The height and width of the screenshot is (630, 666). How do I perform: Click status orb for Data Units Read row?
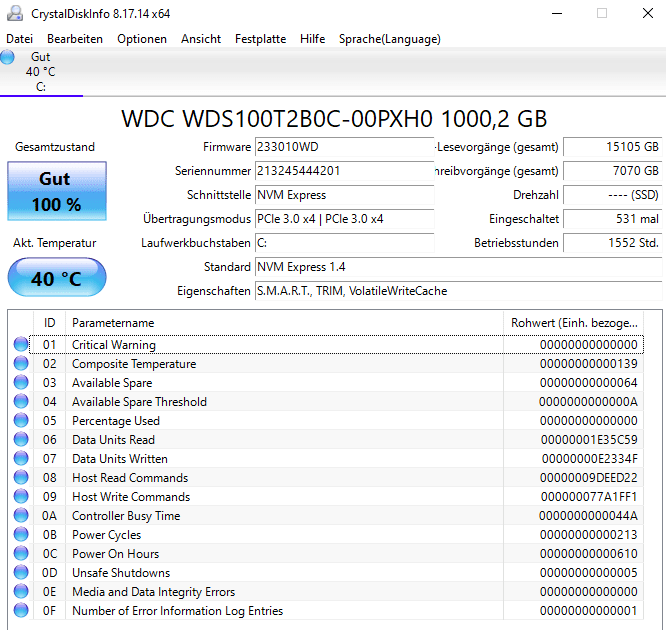(21, 439)
